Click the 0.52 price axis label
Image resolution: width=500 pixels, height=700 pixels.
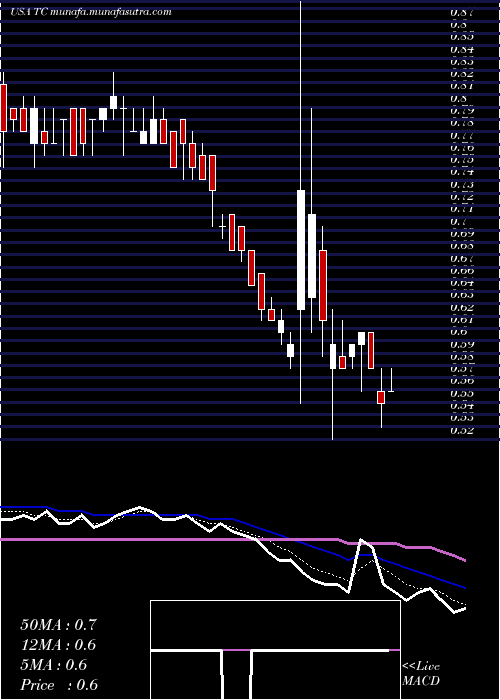tap(461, 430)
